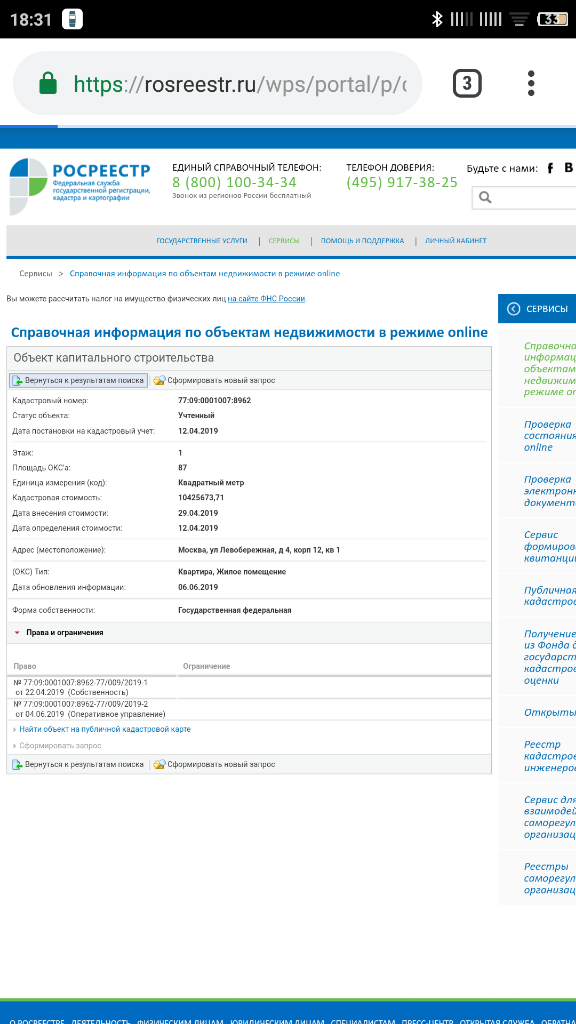This screenshot has height=1024, width=576.
Task: Click top Вернуться к результатам поиска button
Action: 78,380
